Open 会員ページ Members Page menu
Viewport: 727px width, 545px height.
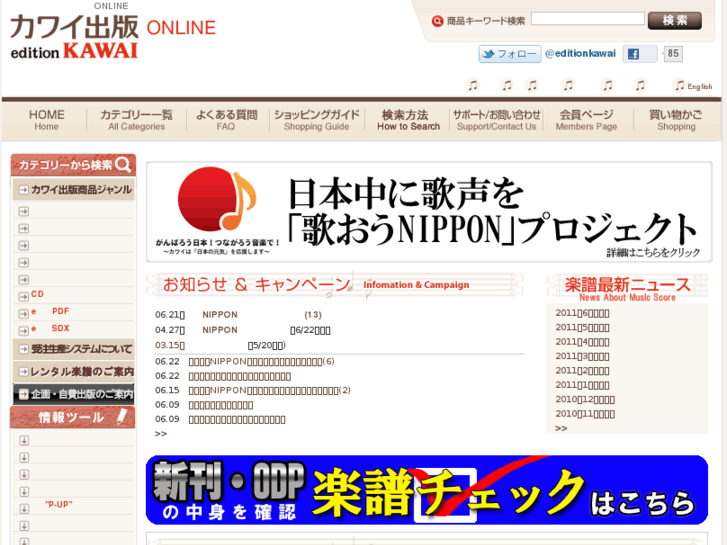tap(587, 120)
